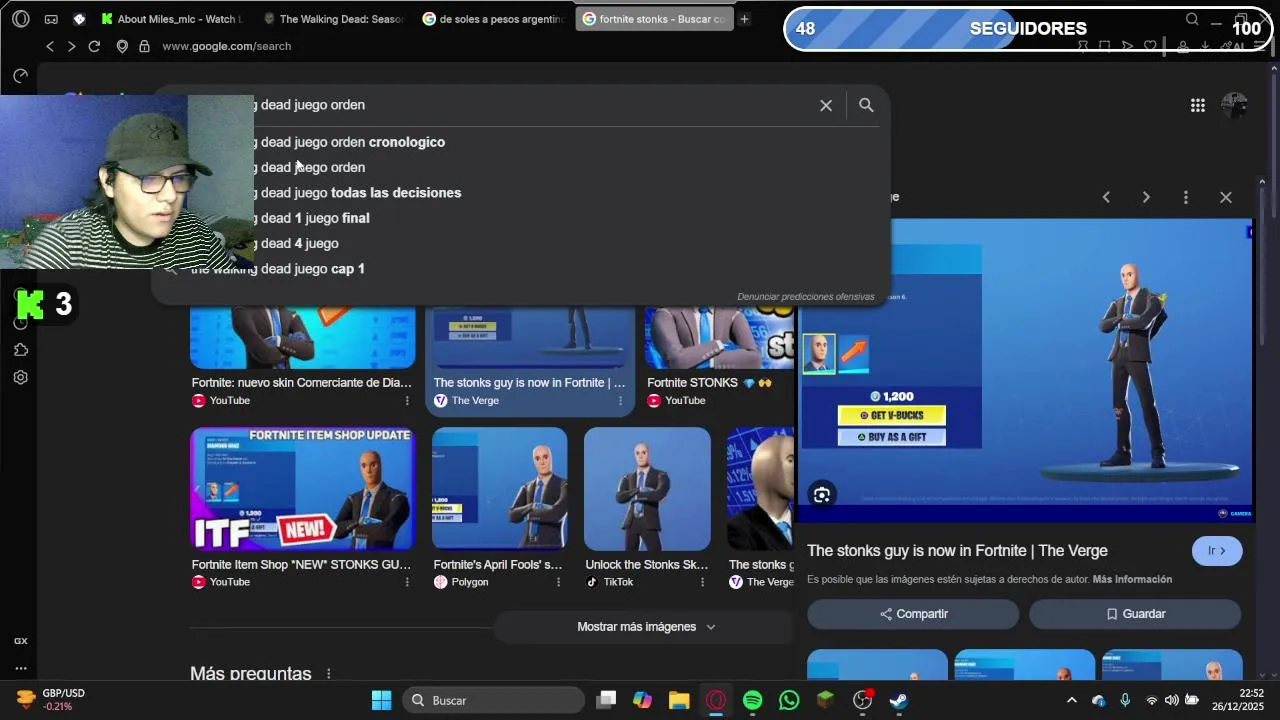Open the preview panel three-dot options
The image size is (1280, 720).
(1186, 197)
